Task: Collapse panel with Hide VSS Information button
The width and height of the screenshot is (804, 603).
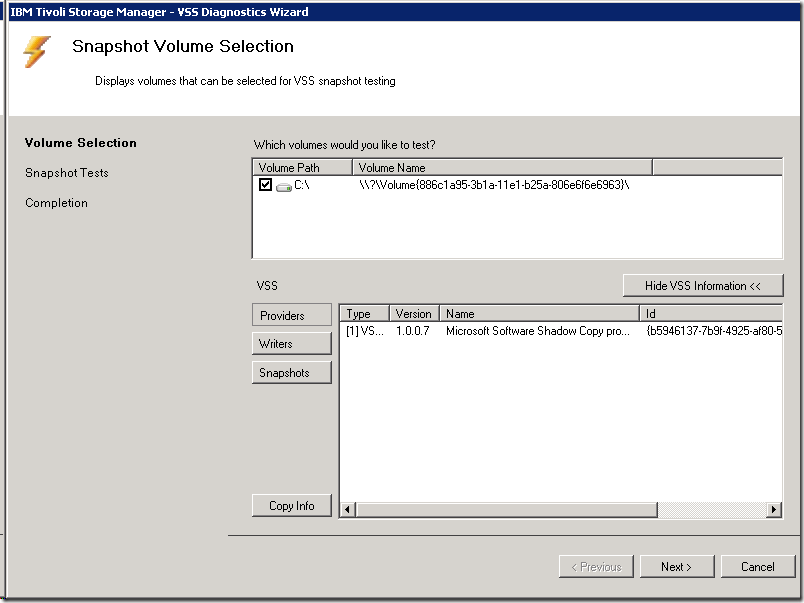Action: pyautogui.click(x=702, y=286)
